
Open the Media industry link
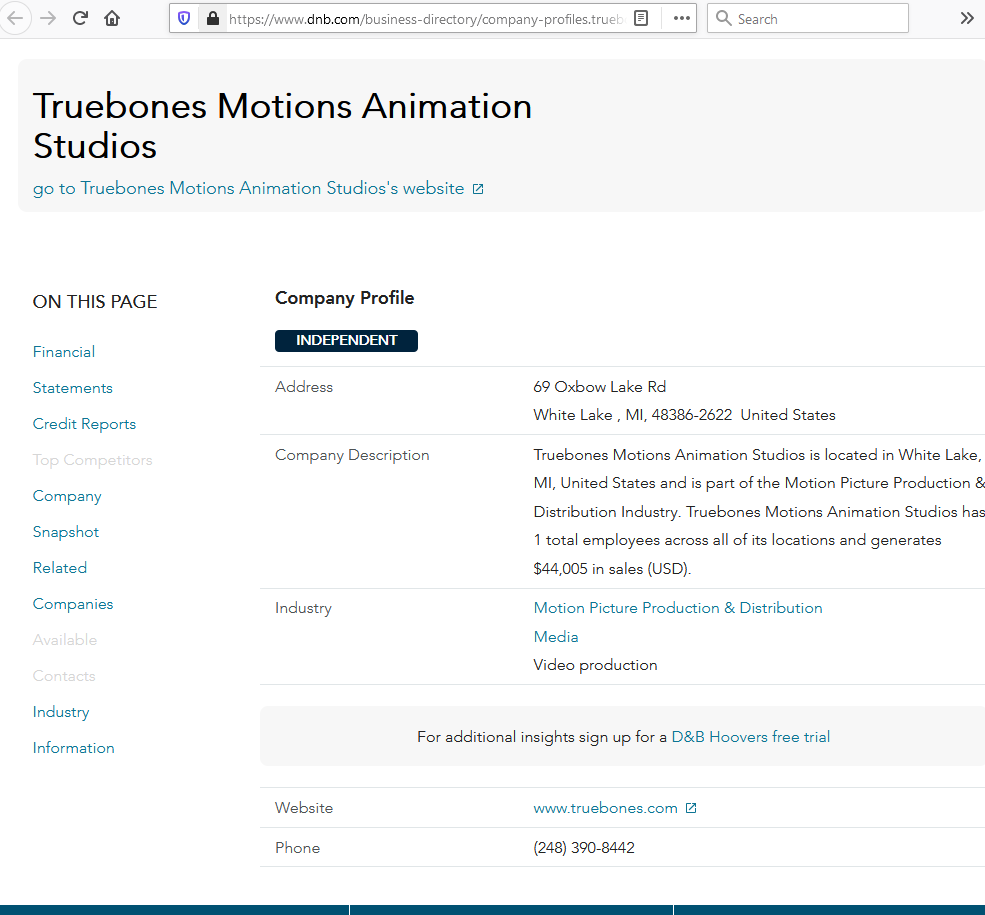pos(556,637)
